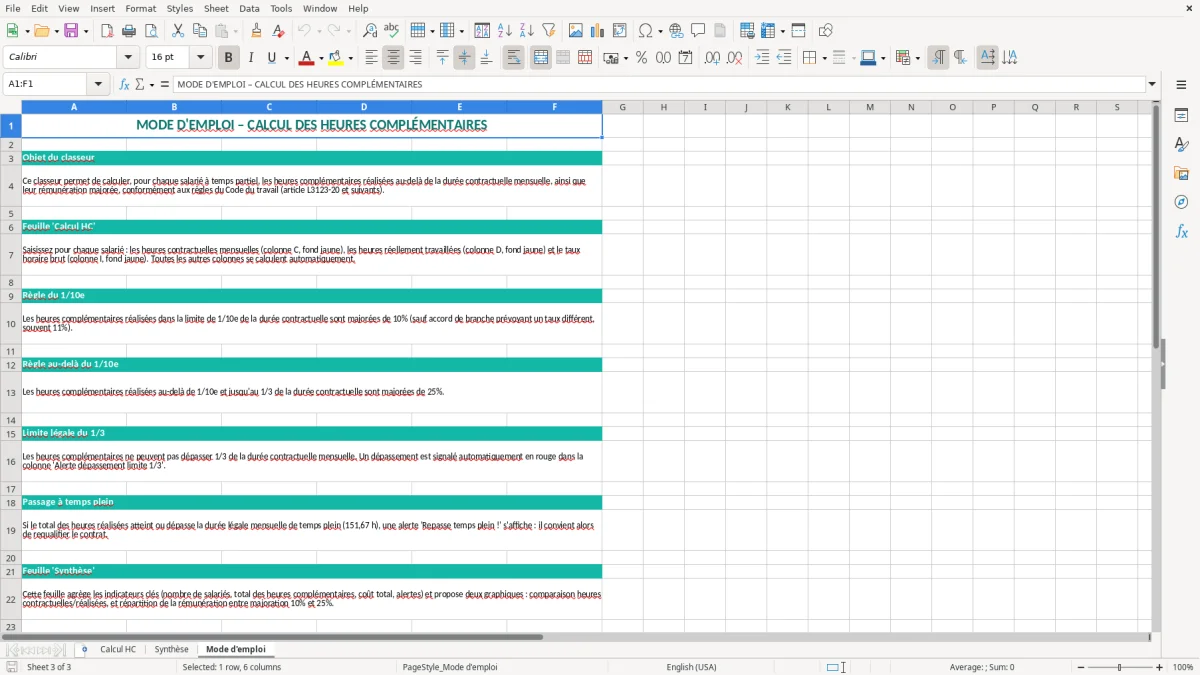
Task: Click the Sort Descending icon
Action: 527,31
